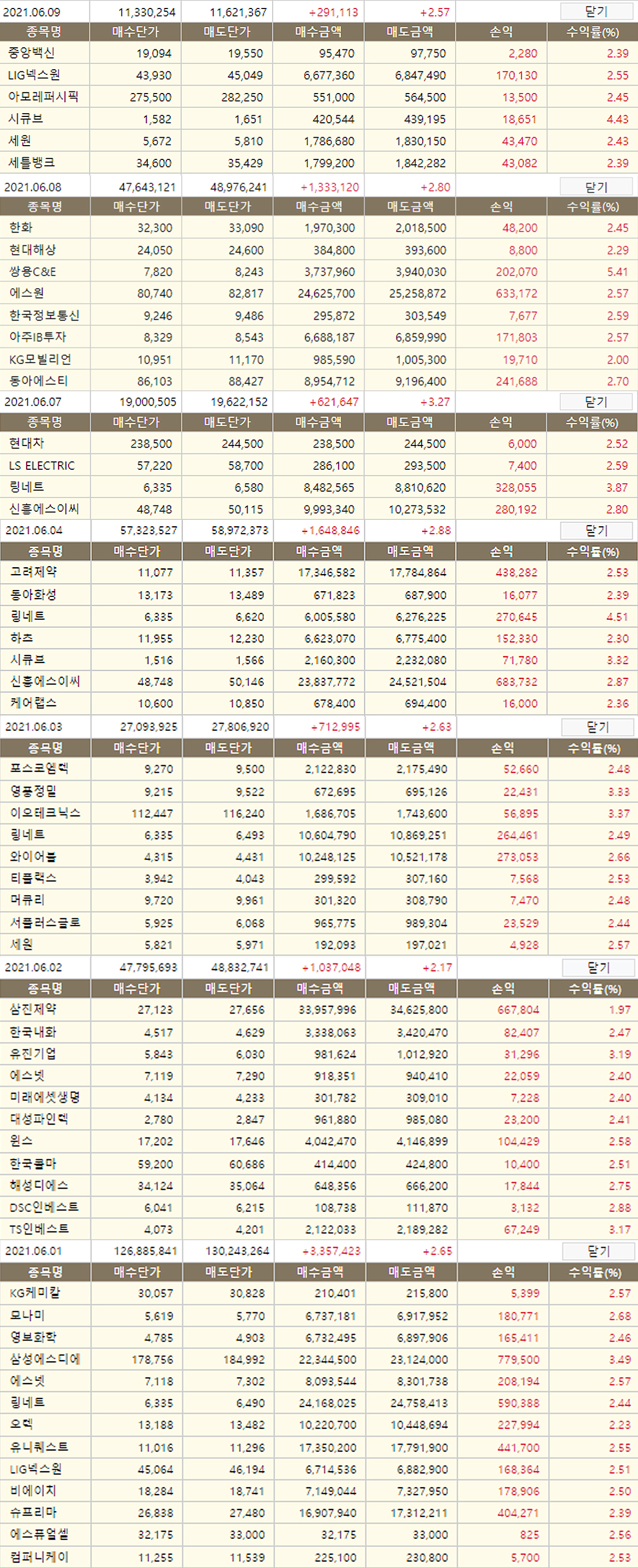Click stock name 삼진제약

[33, 1009]
